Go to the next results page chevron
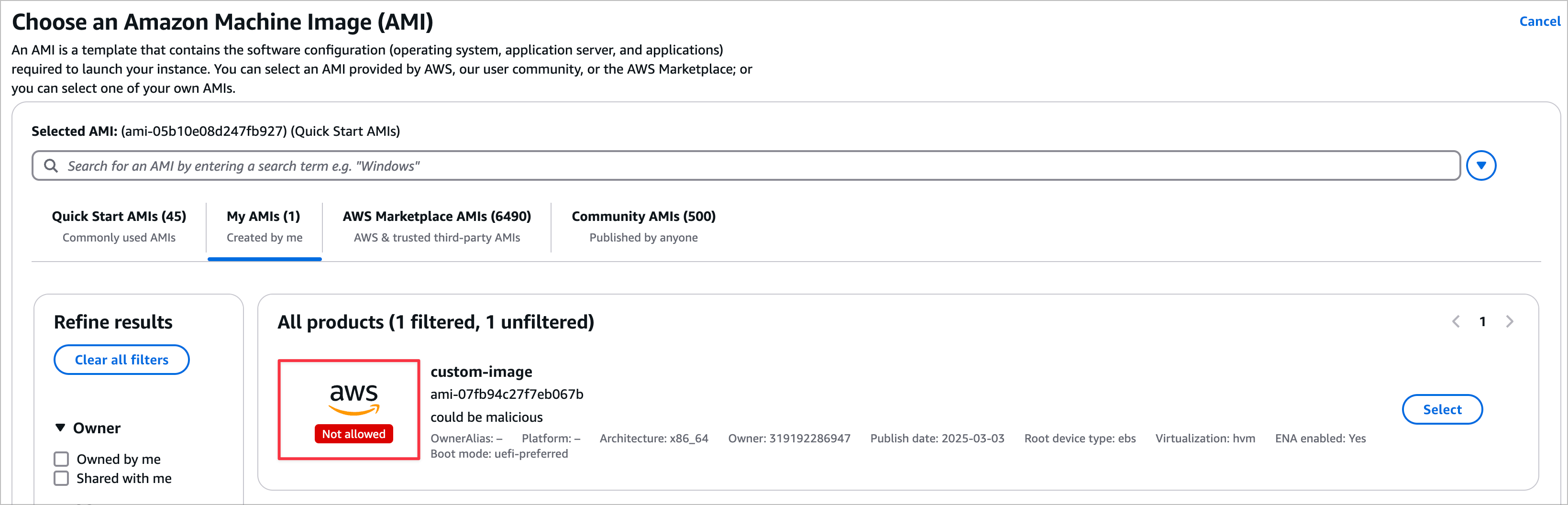The image size is (1568, 505). coord(1509,322)
